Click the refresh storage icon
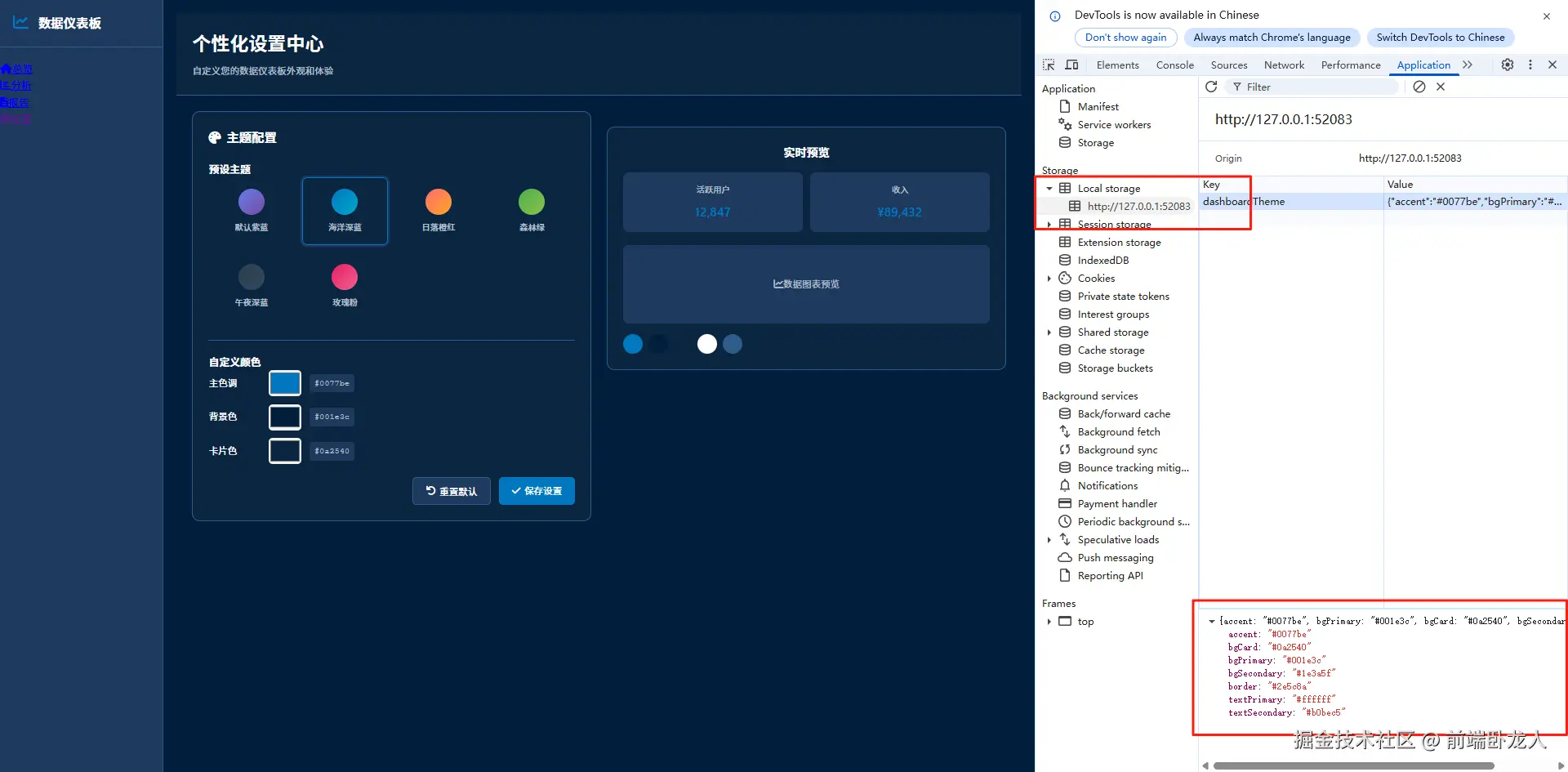This screenshot has height=772, width=1568. tap(1211, 87)
